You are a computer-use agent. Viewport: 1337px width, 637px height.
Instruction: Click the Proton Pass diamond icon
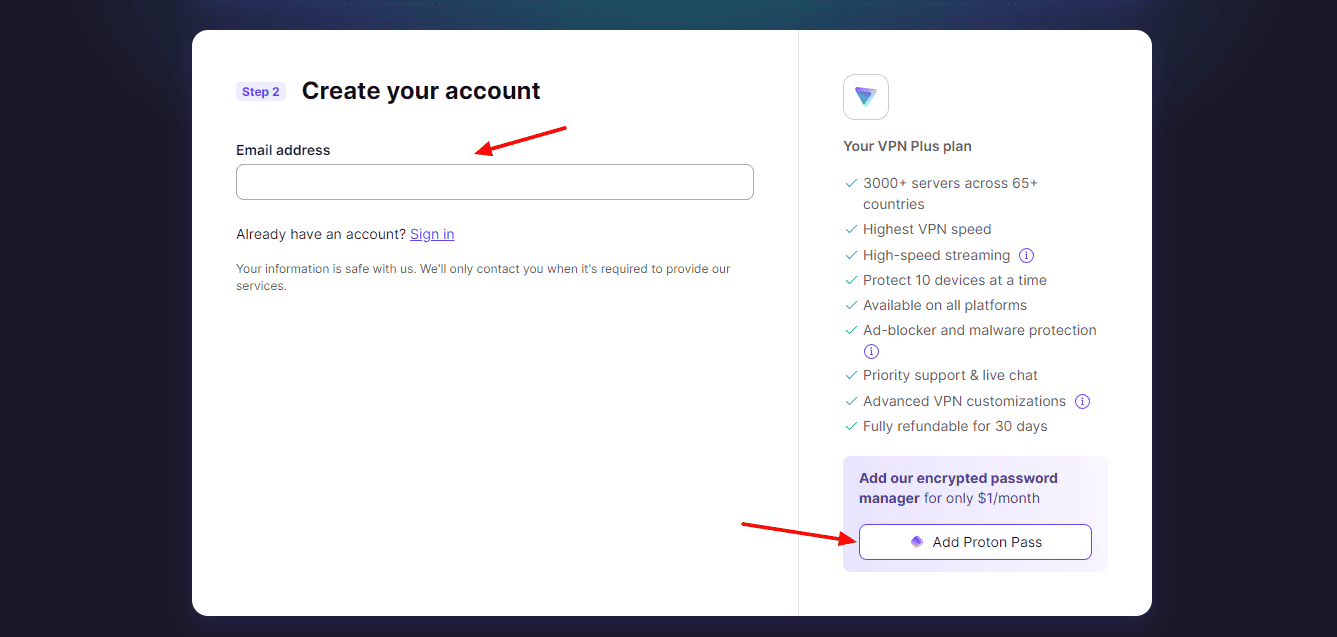tap(917, 542)
